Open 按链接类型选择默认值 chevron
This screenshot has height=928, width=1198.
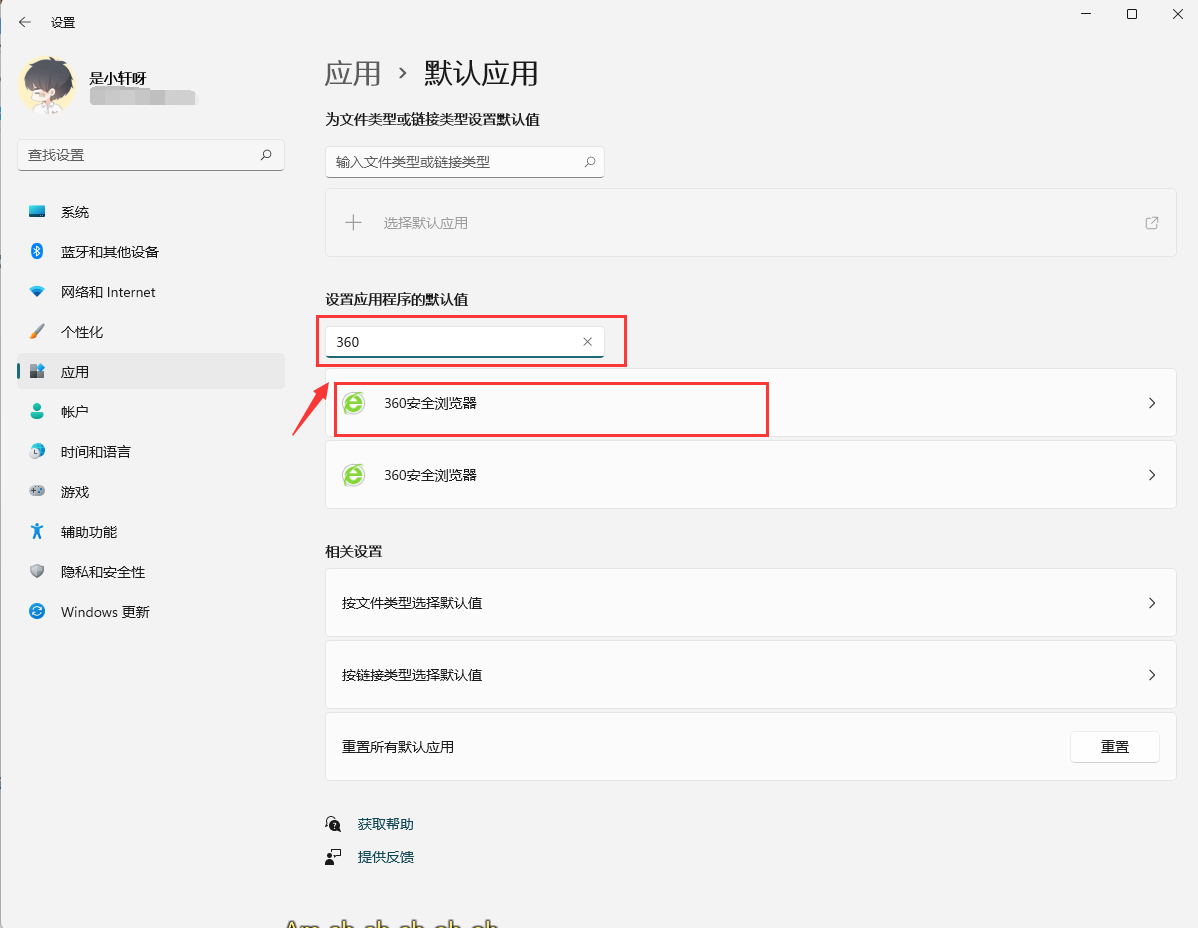1152,675
